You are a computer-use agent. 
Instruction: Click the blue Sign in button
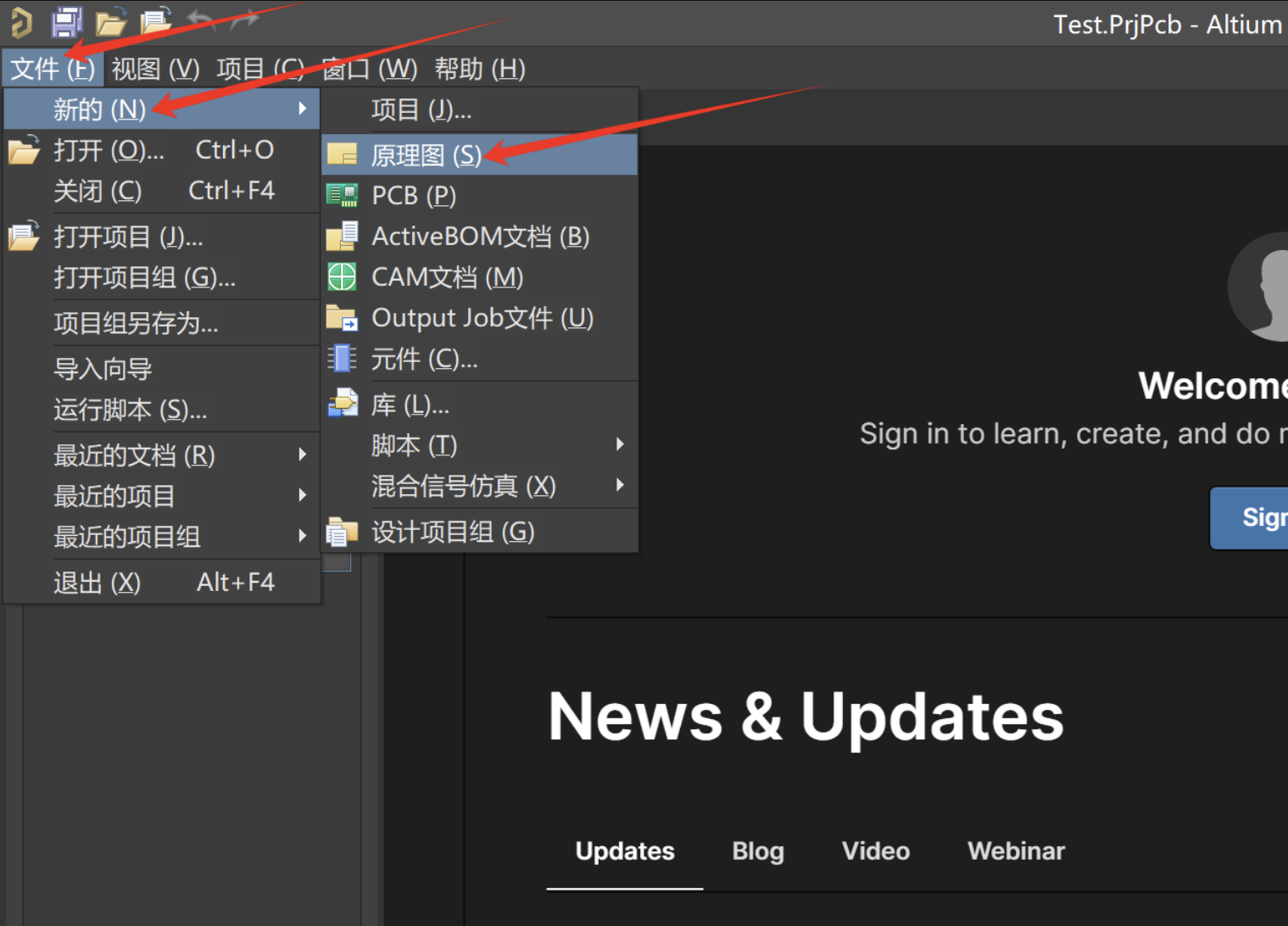[1248, 517]
